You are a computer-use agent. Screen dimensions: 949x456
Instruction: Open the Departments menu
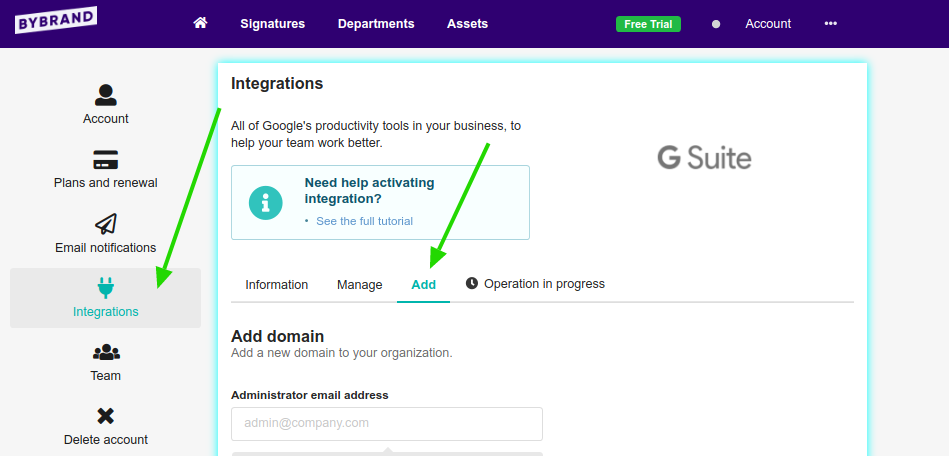click(x=376, y=24)
